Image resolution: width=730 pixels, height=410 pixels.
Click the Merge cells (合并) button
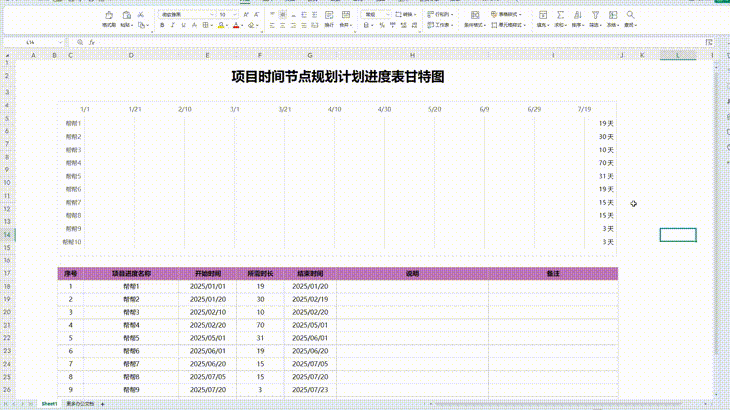click(346, 19)
